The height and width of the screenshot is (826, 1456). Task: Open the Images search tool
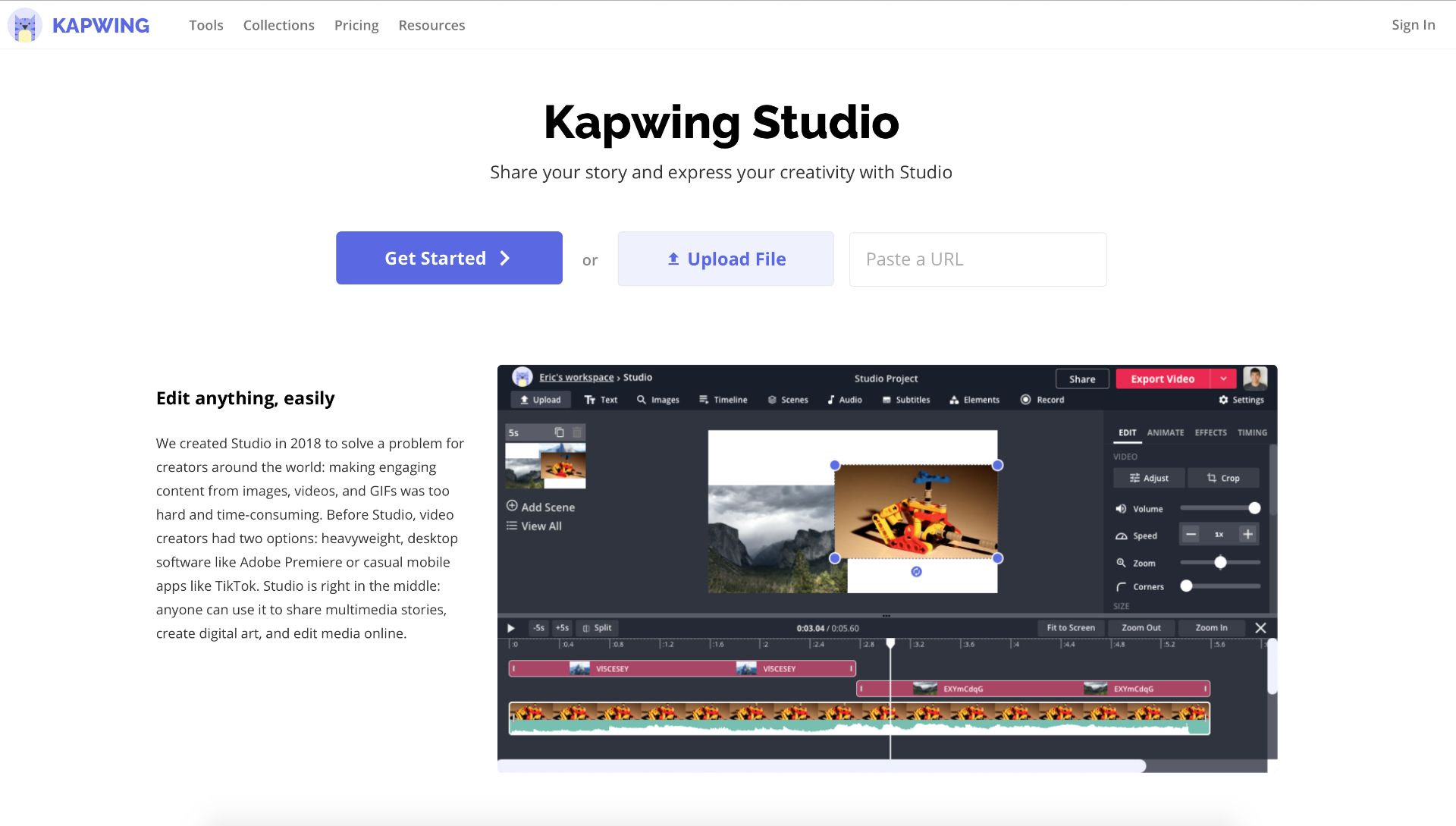658,400
